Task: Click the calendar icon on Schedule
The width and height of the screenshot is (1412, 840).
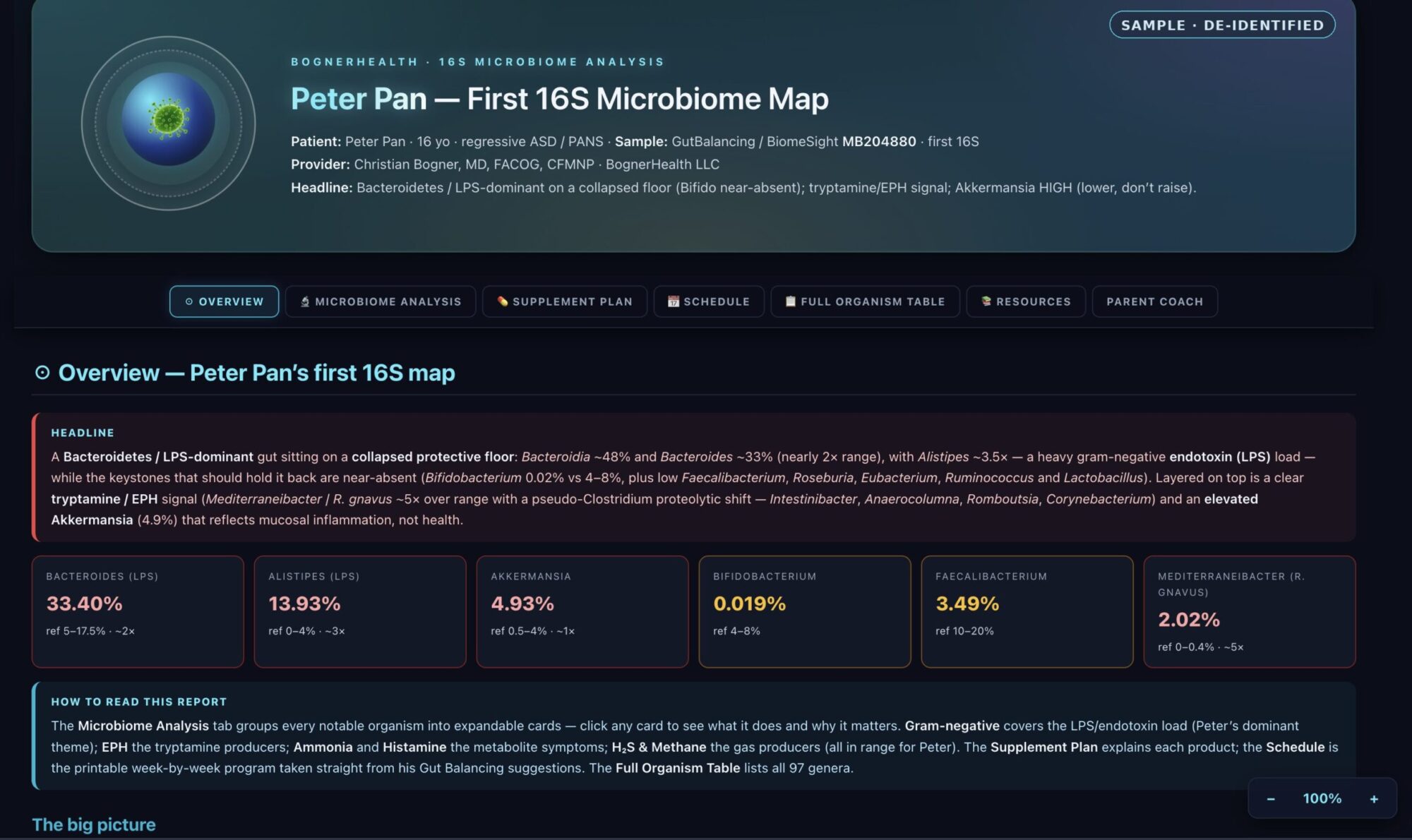Action: coord(674,301)
